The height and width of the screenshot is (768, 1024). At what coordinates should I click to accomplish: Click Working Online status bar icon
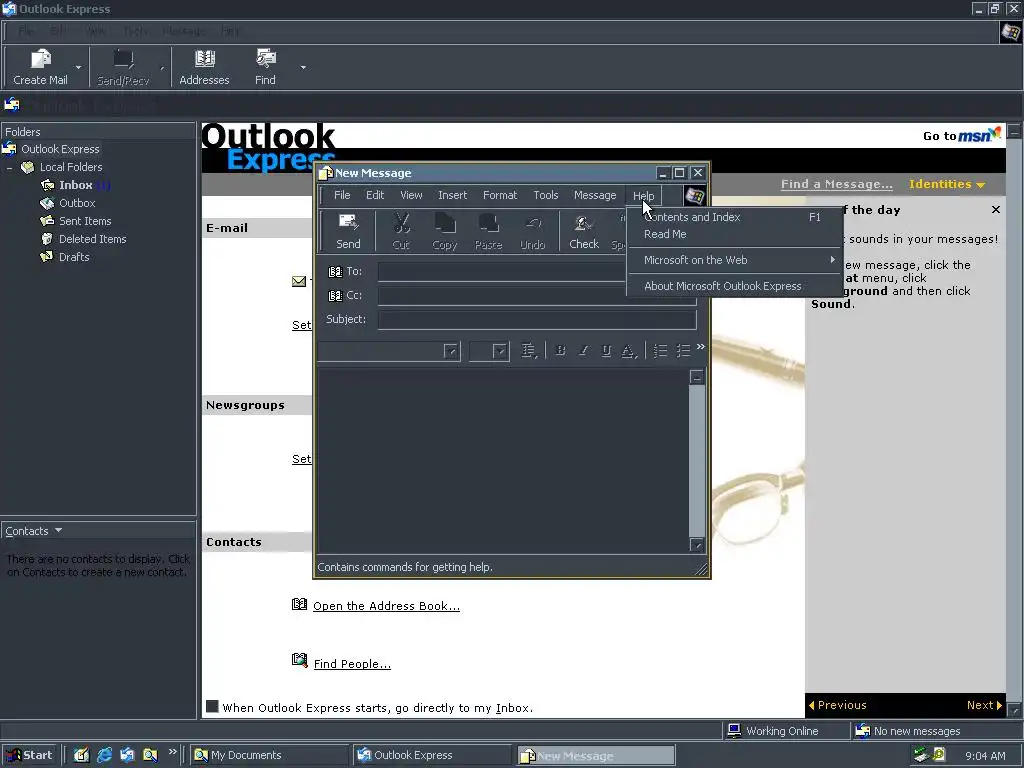click(734, 730)
